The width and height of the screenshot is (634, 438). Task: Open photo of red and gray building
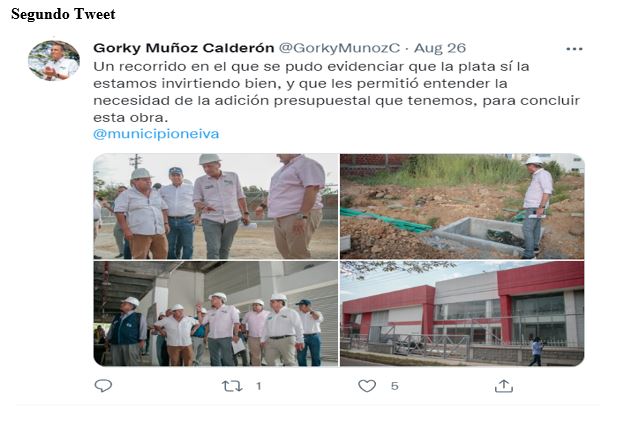click(x=462, y=313)
